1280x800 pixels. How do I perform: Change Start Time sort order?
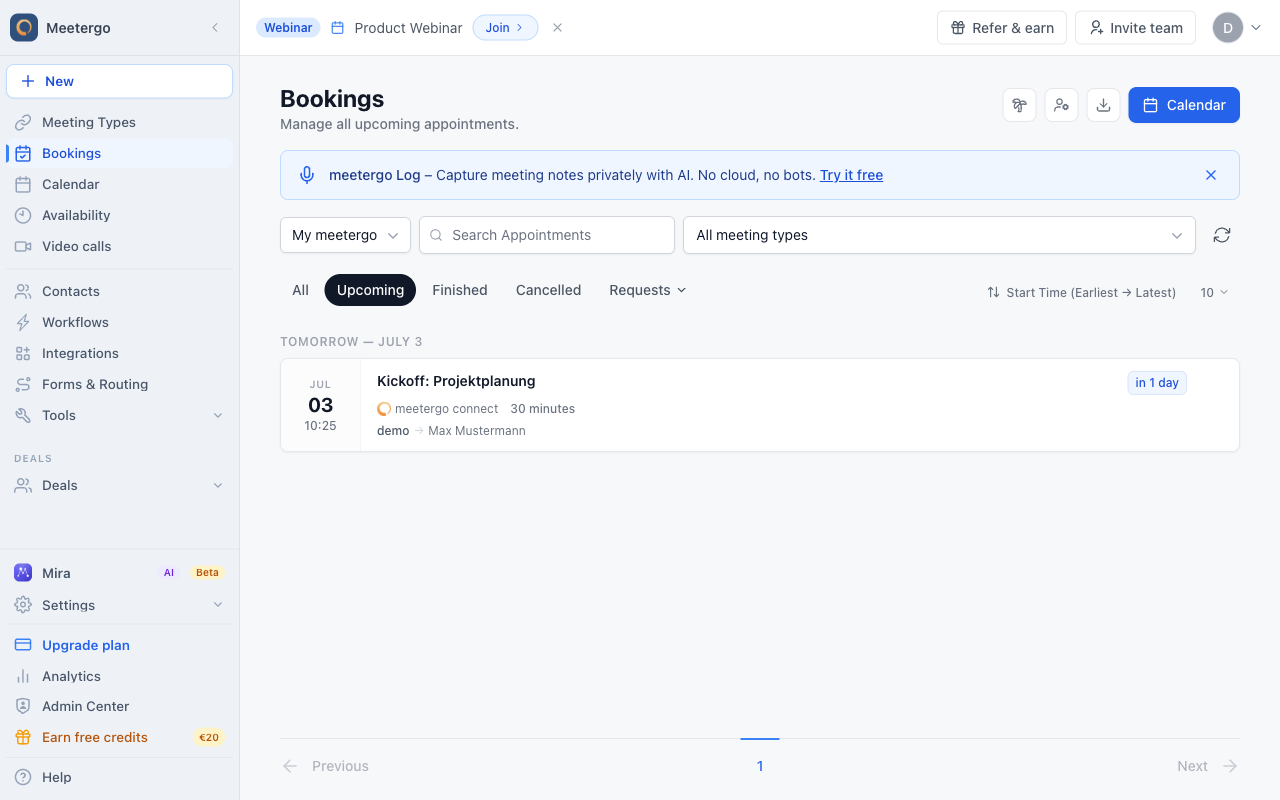1081,292
